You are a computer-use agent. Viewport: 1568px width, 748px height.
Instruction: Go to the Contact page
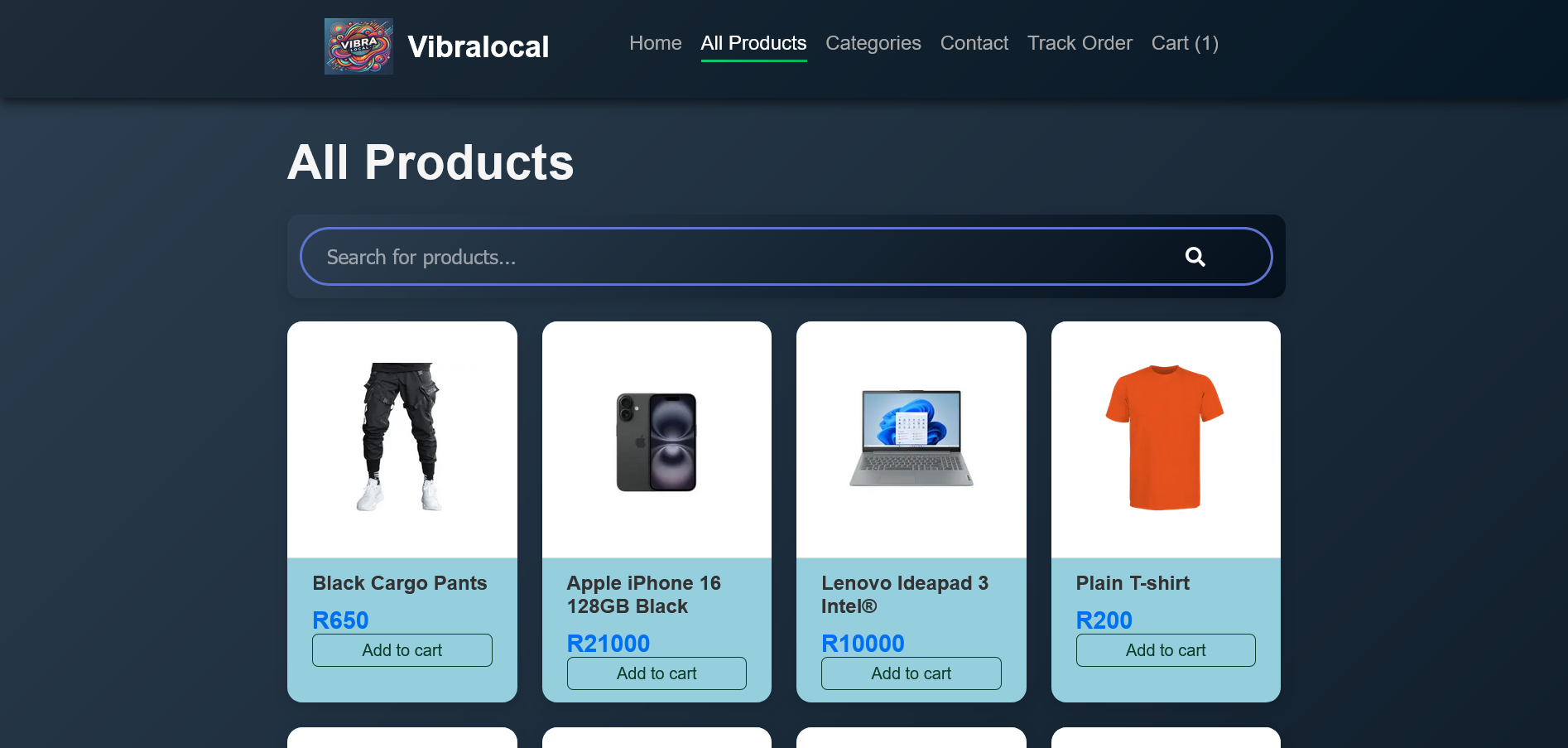974,43
